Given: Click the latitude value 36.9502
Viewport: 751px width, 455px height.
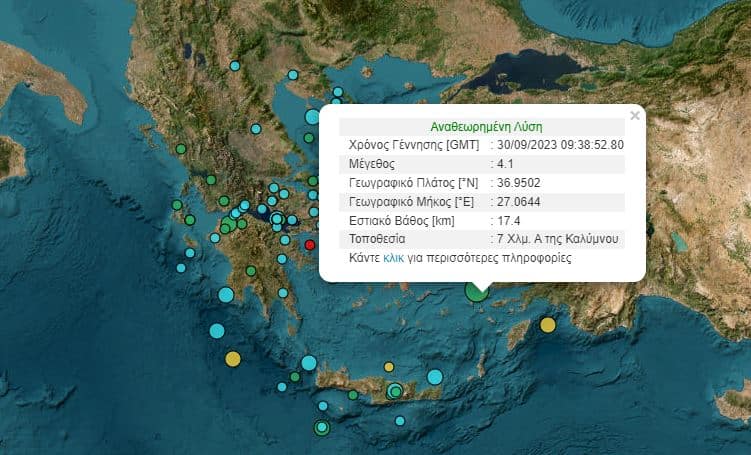Looking at the screenshot, I should (518, 183).
